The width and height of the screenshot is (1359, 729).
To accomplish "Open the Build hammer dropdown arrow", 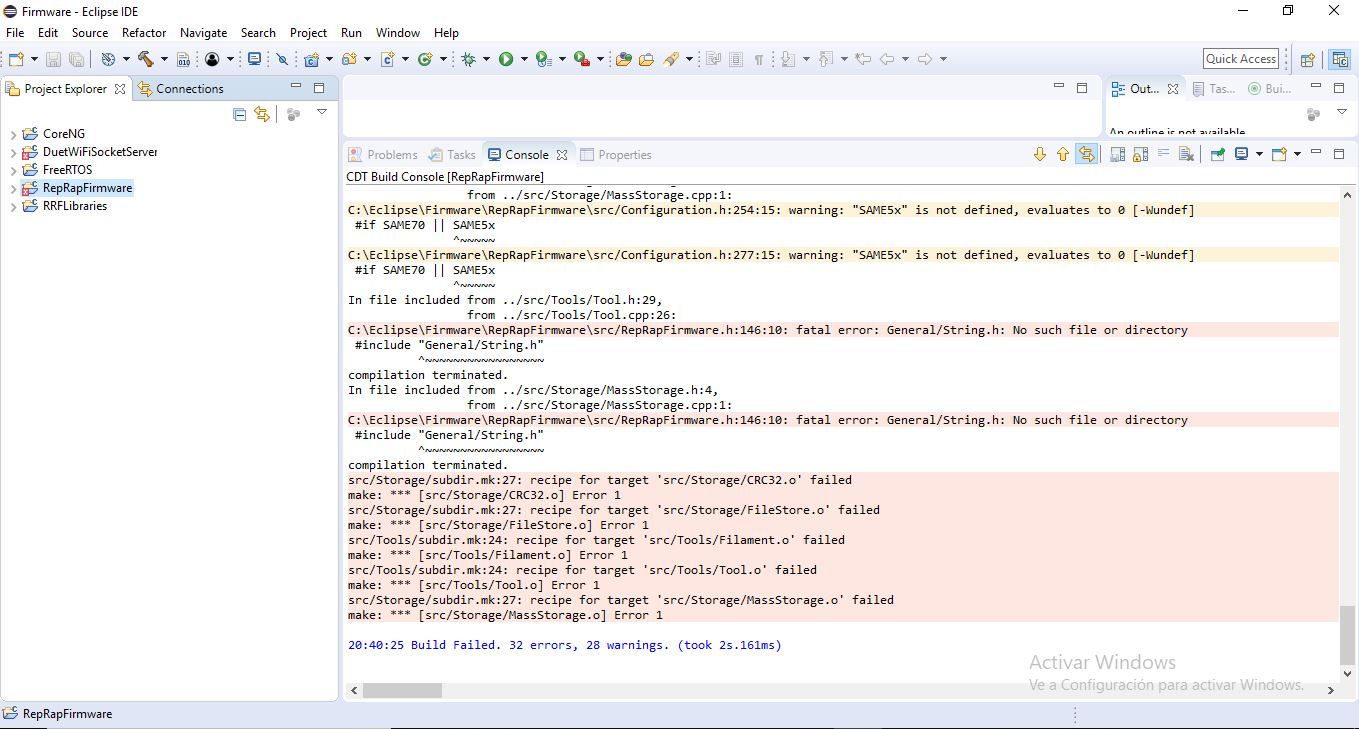I will tap(164, 59).
